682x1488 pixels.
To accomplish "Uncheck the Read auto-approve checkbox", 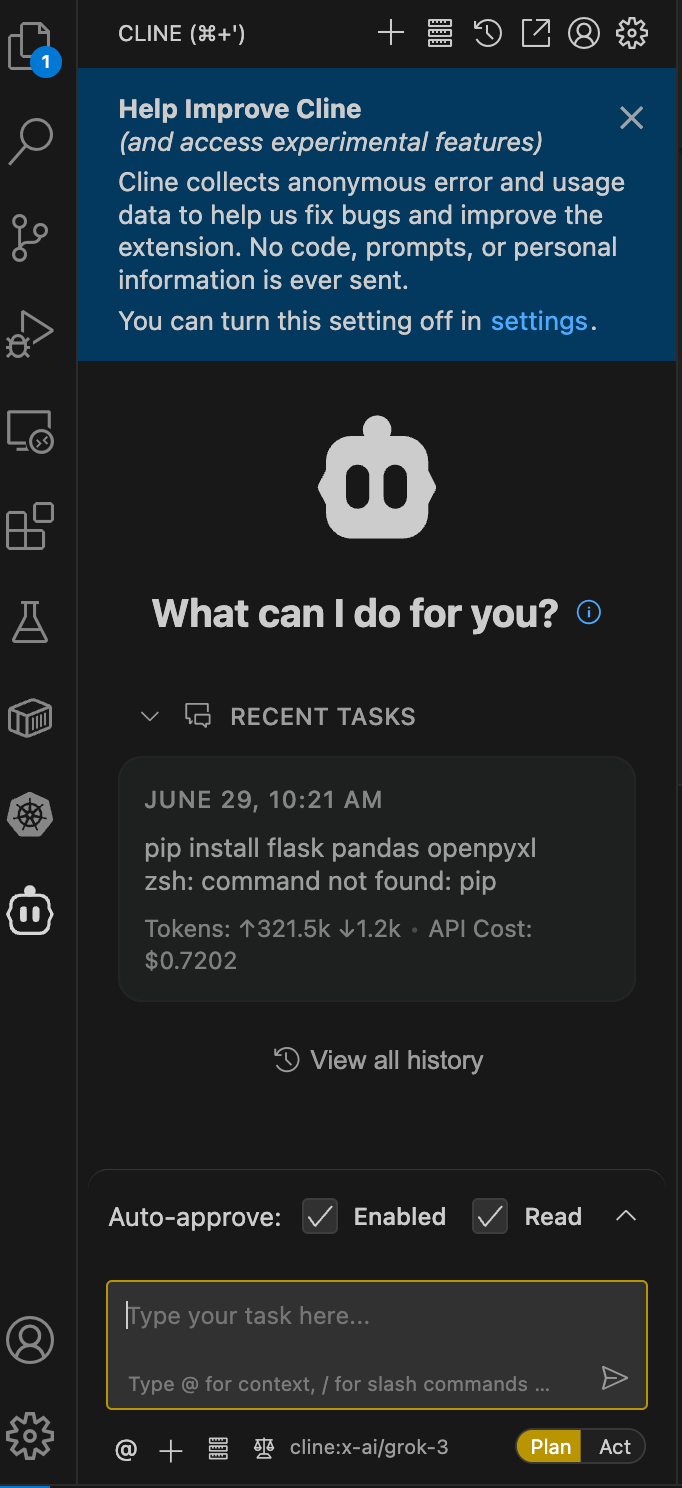I will coord(489,1216).
